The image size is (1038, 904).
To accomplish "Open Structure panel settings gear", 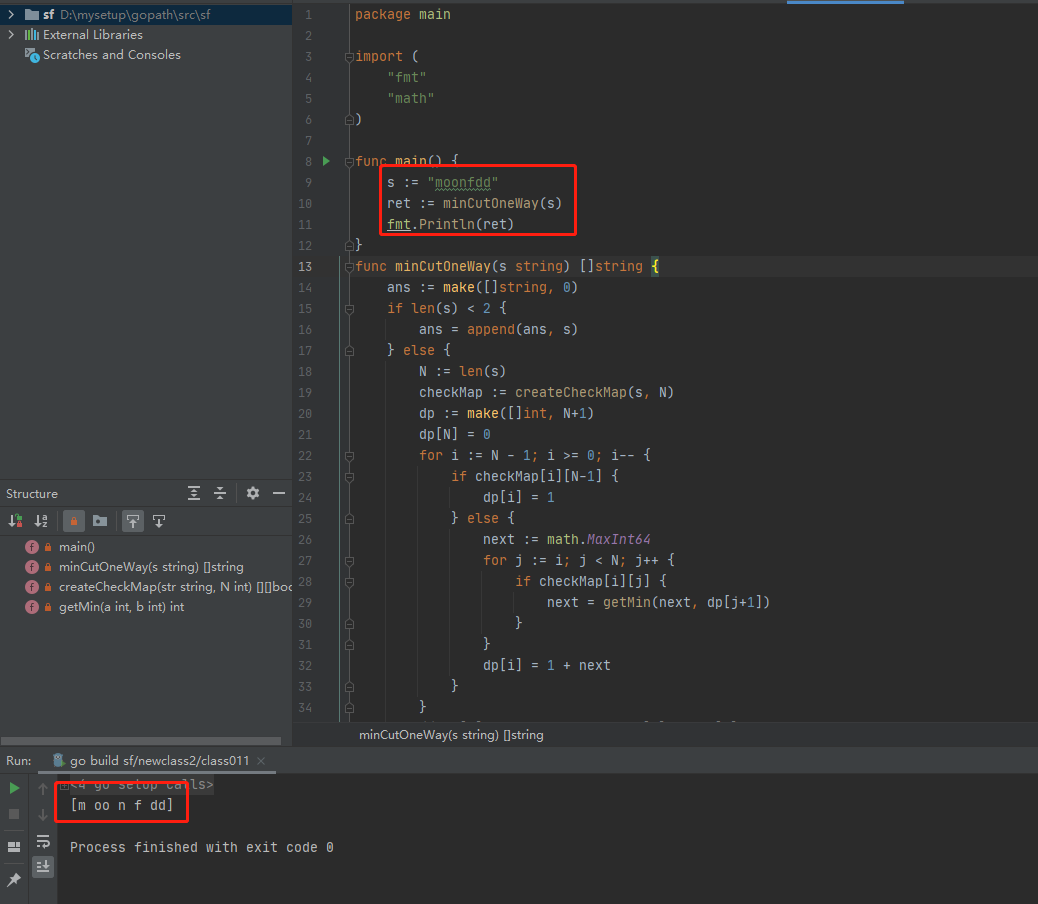I will tap(253, 493).
